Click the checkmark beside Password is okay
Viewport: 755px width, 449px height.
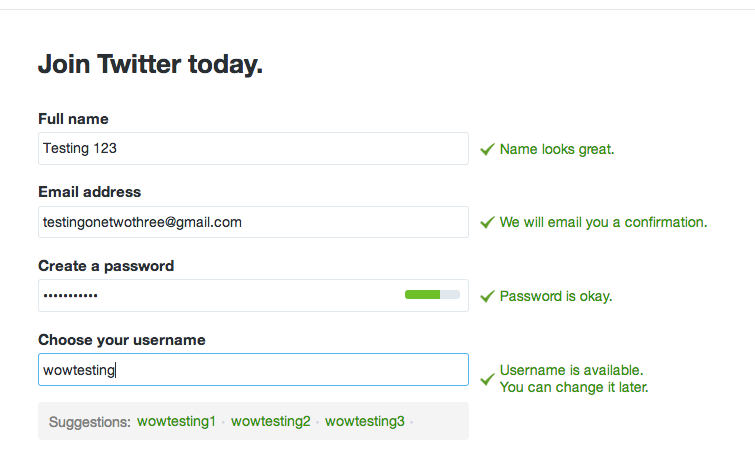click(x=487, y=296)
